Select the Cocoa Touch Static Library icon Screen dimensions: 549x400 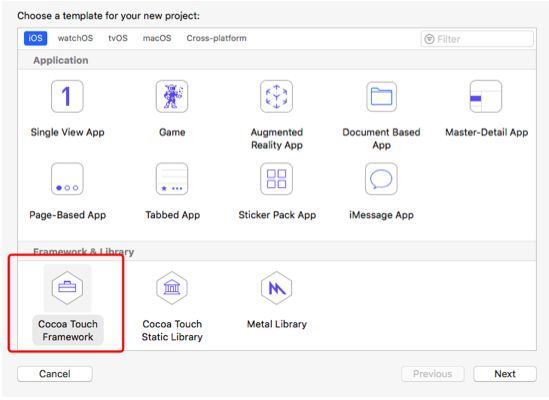[172, 288]
